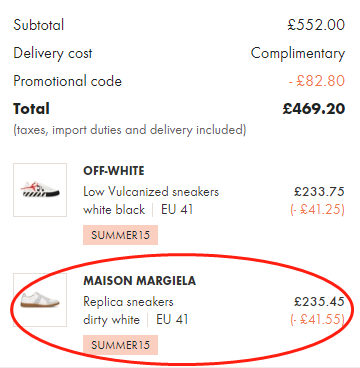Screen dimensions: 360x368
Task: Click the promotional discount amount £82.80
Action: pyautogui.click(x=316, y=81)
